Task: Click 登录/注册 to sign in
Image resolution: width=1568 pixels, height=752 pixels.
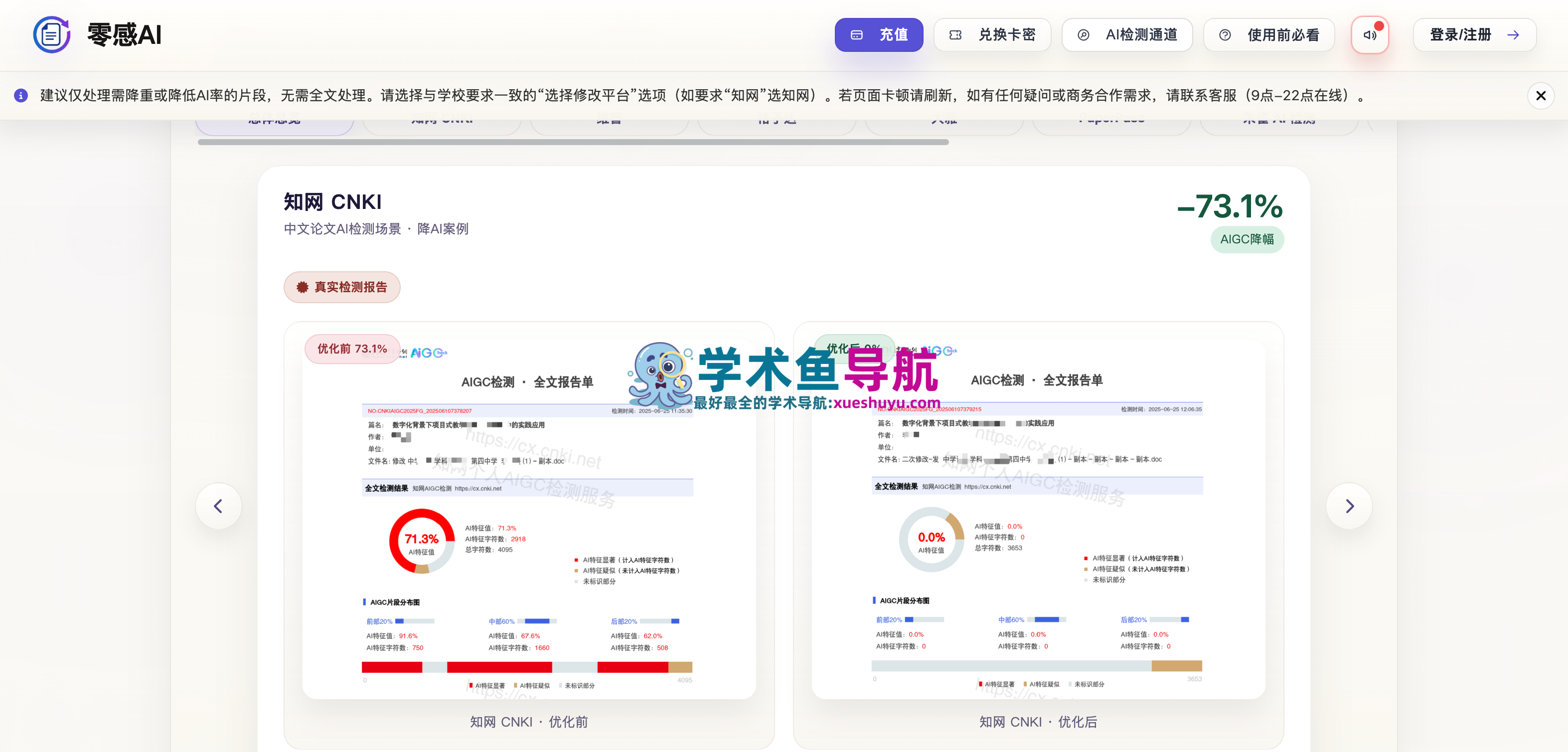Action: (1474, 35)
